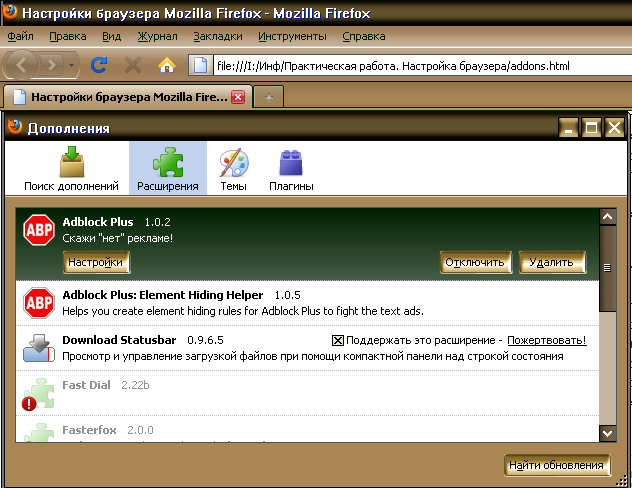Switch to the Темы section
The height and width of the screenshot is (488, 632).
point(233,168)
